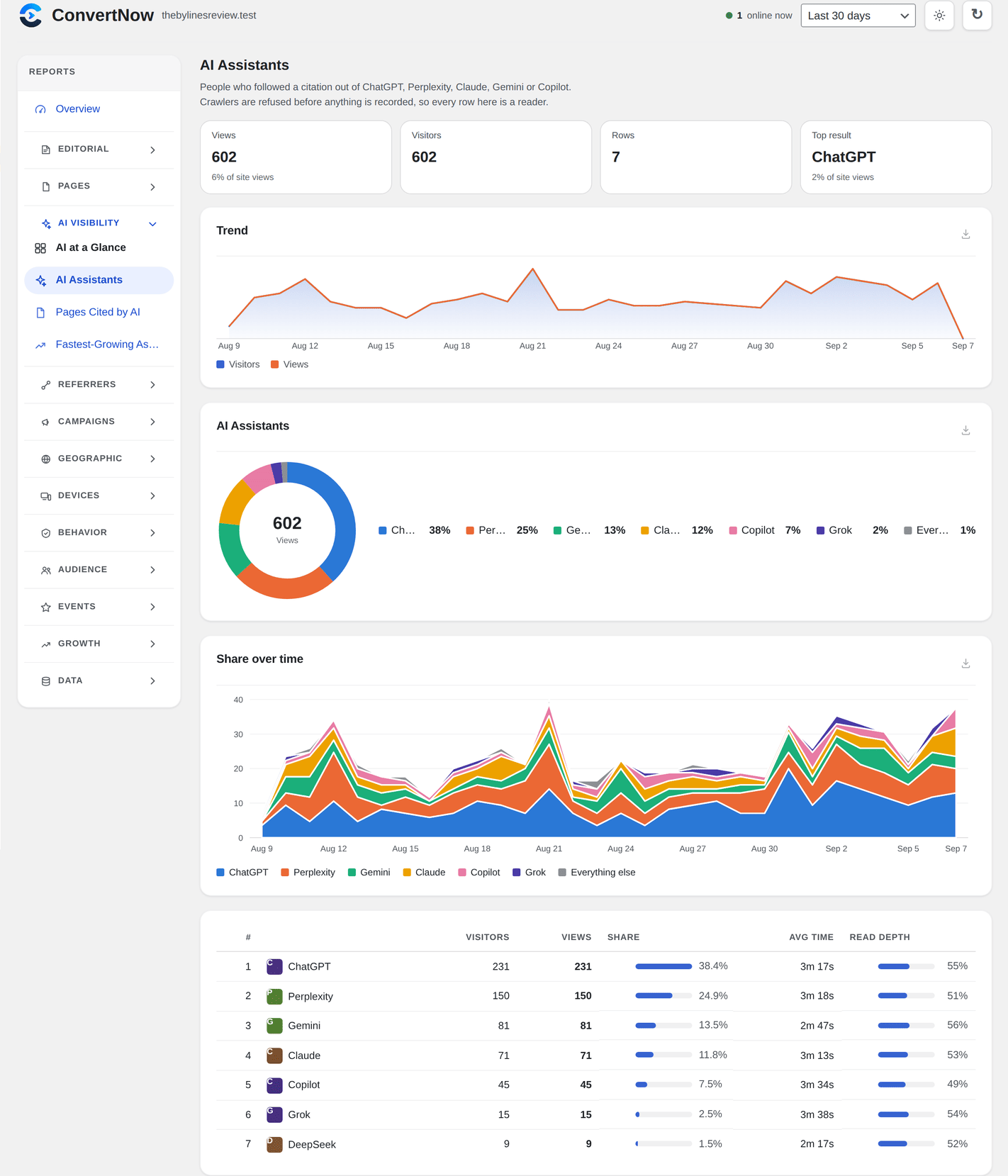Click the ConvertNow logo icon

tap(30, 16)
